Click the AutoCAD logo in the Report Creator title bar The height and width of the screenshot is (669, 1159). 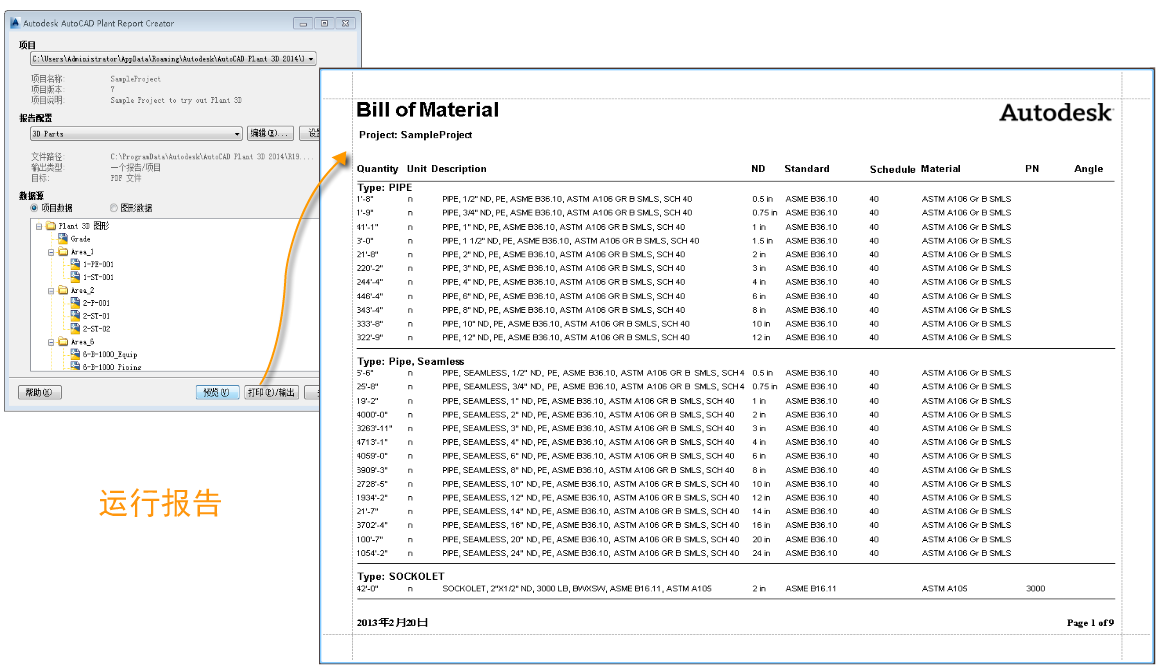click(x=15, y=23)
